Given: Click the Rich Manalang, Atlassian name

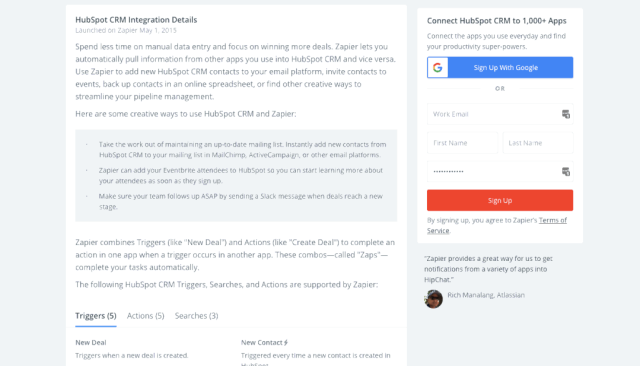Looking at the screenshot, I should pos(486,295).
